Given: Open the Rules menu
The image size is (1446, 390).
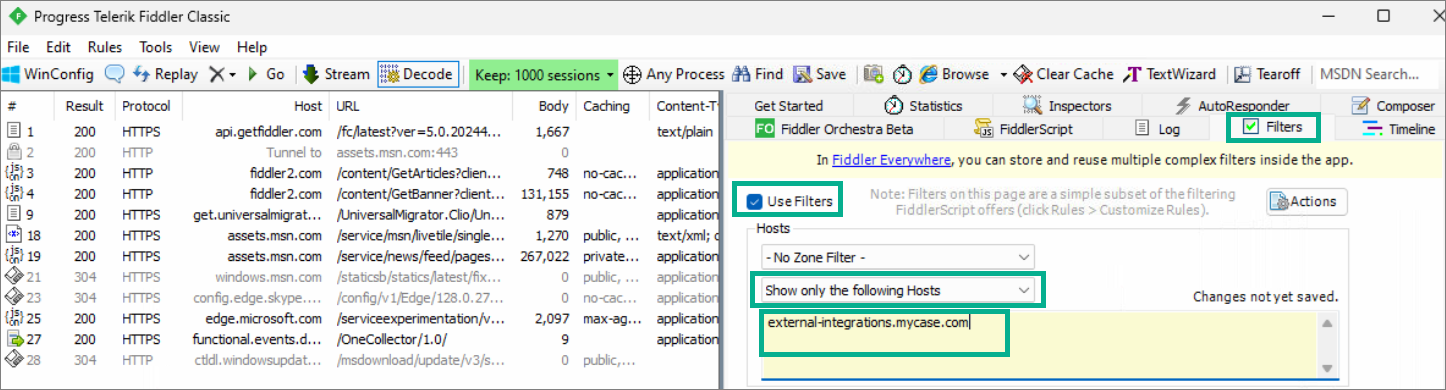Looking at the screenshot, I should 105,47.
